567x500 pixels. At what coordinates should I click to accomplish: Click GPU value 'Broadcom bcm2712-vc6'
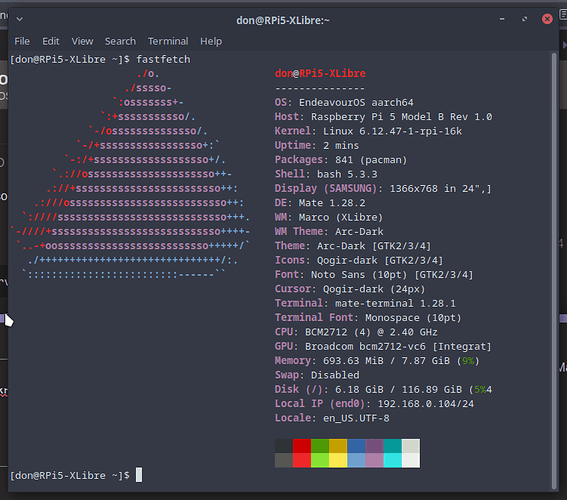click(365, 346)
